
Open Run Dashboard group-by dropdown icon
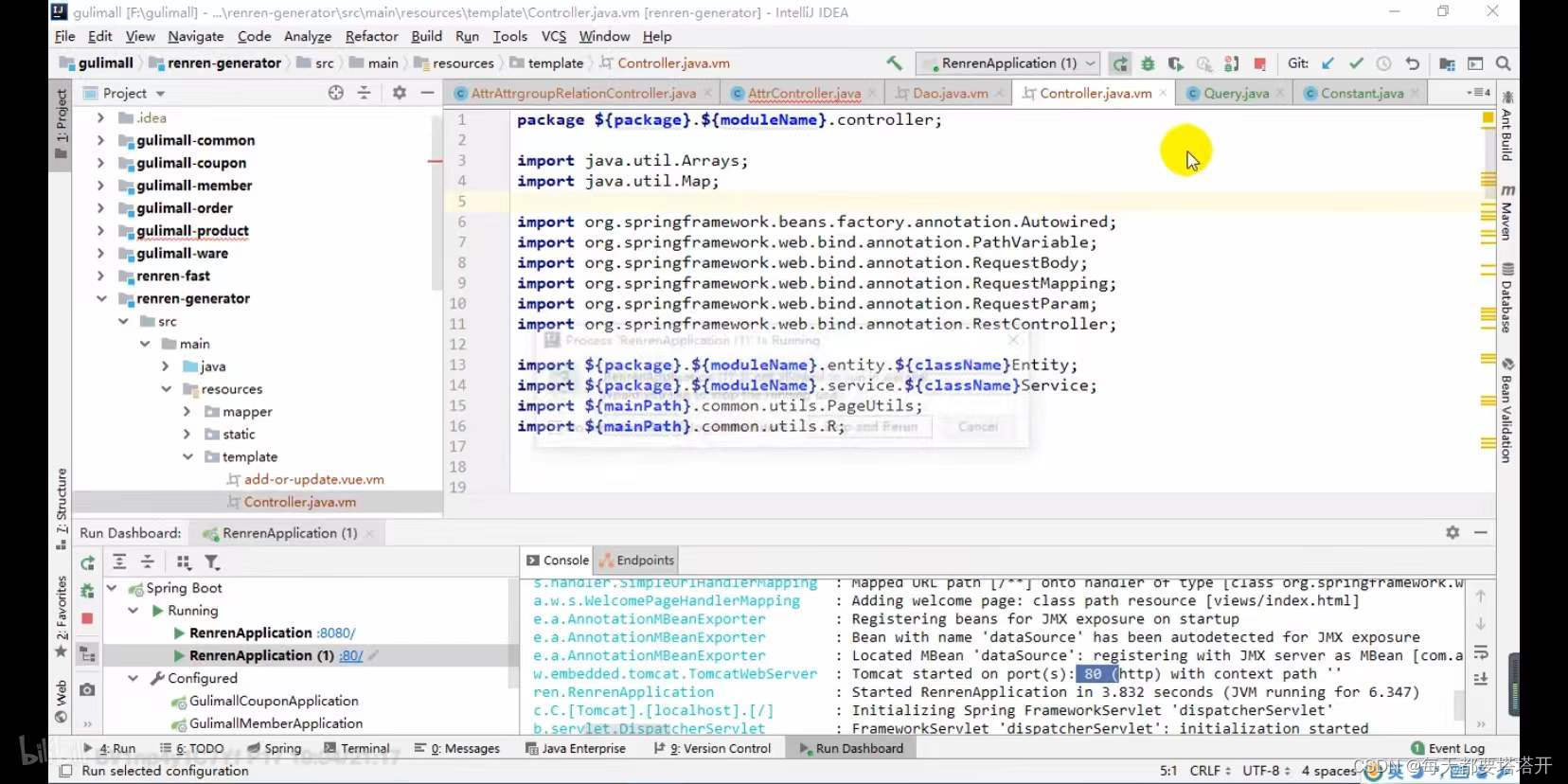pyautogui.click(x=184, y=561)
